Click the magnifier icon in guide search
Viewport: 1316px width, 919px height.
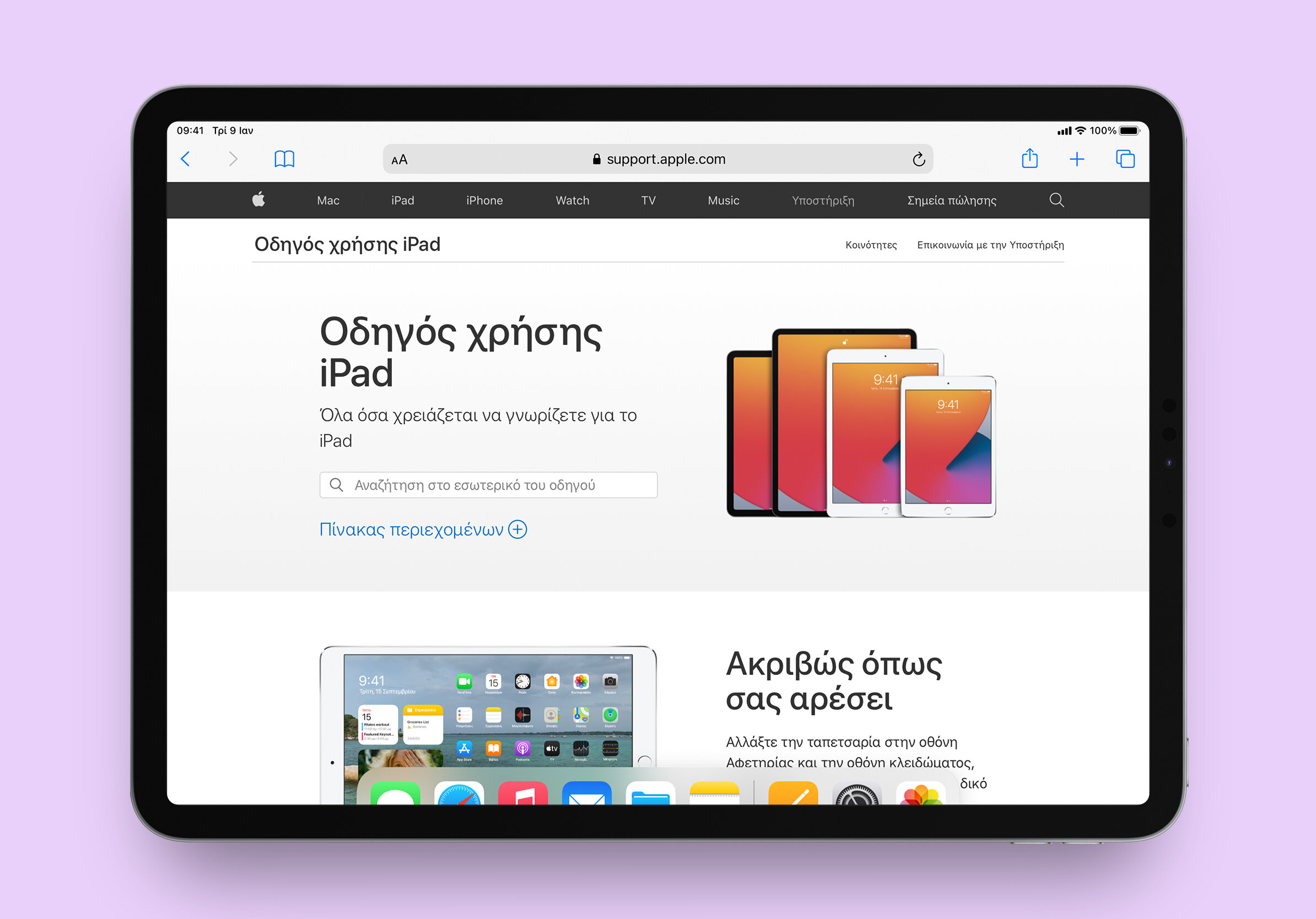(337, 485)
